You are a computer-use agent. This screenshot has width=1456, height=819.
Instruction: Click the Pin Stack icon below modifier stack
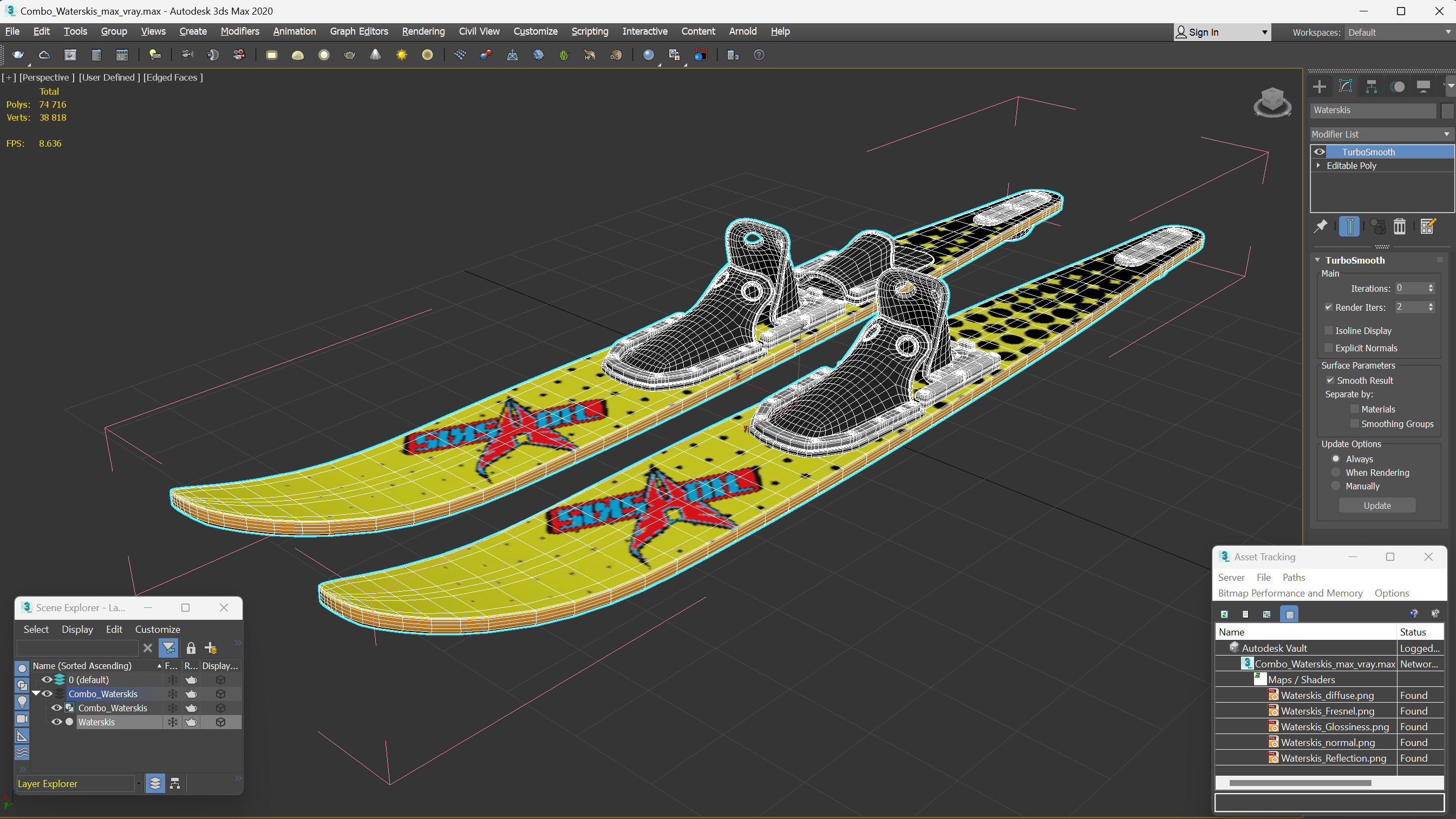coord(1320,227)
